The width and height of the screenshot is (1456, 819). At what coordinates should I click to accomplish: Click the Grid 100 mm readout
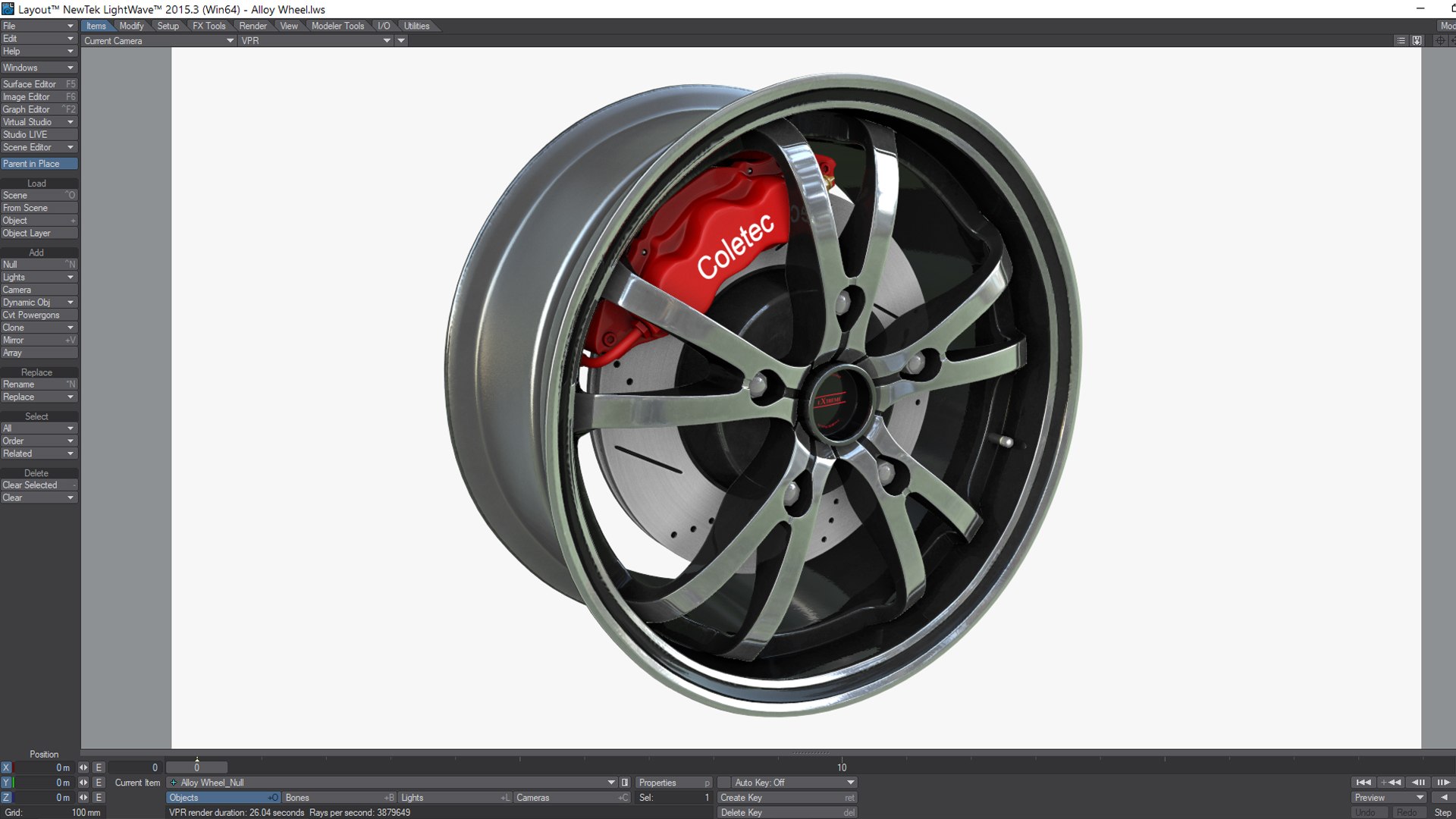point(52,813)
